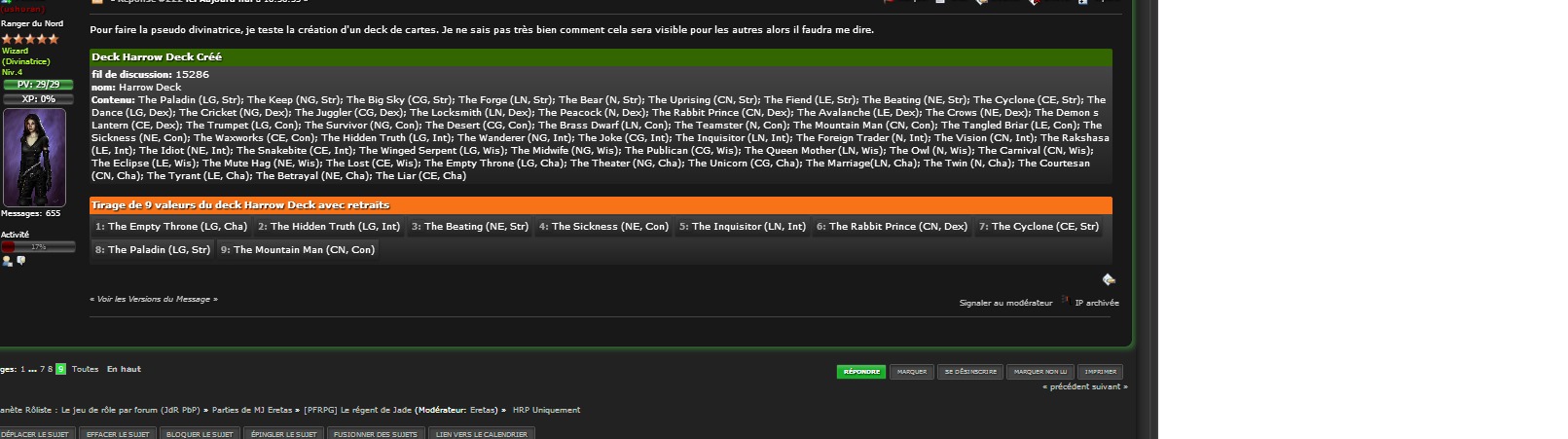Open 'HRP Uniquement' breadcrumb link
The height and width of the screenshot is (439, 1568).
546,410
